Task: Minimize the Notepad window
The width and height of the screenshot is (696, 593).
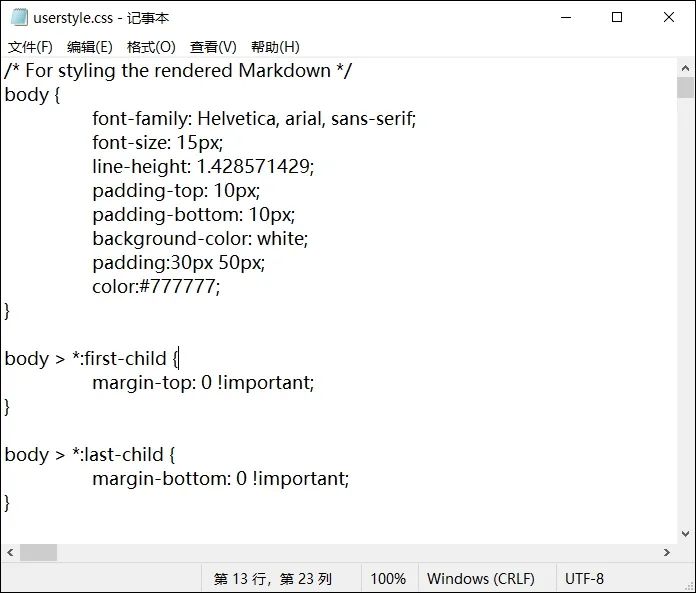Action: click(564, 17)
